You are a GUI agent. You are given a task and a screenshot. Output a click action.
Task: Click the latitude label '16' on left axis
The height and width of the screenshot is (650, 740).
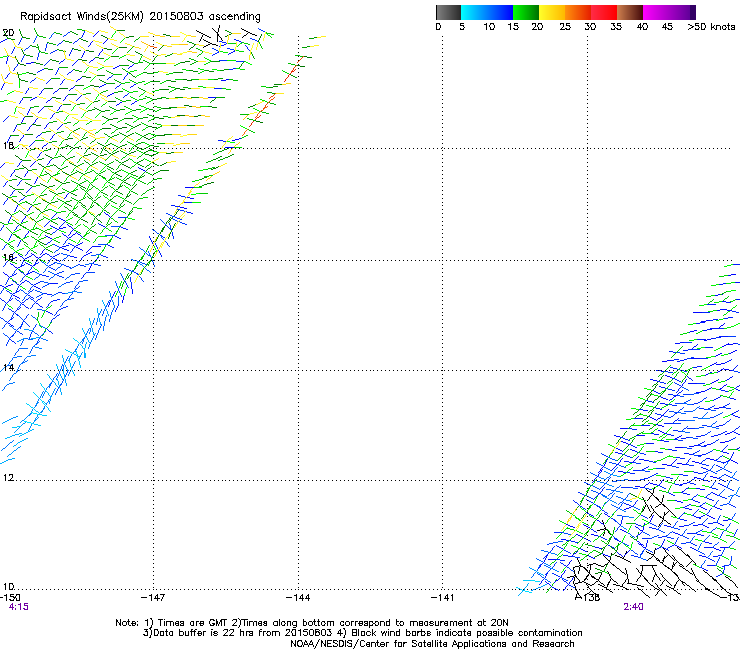[8, 258]
